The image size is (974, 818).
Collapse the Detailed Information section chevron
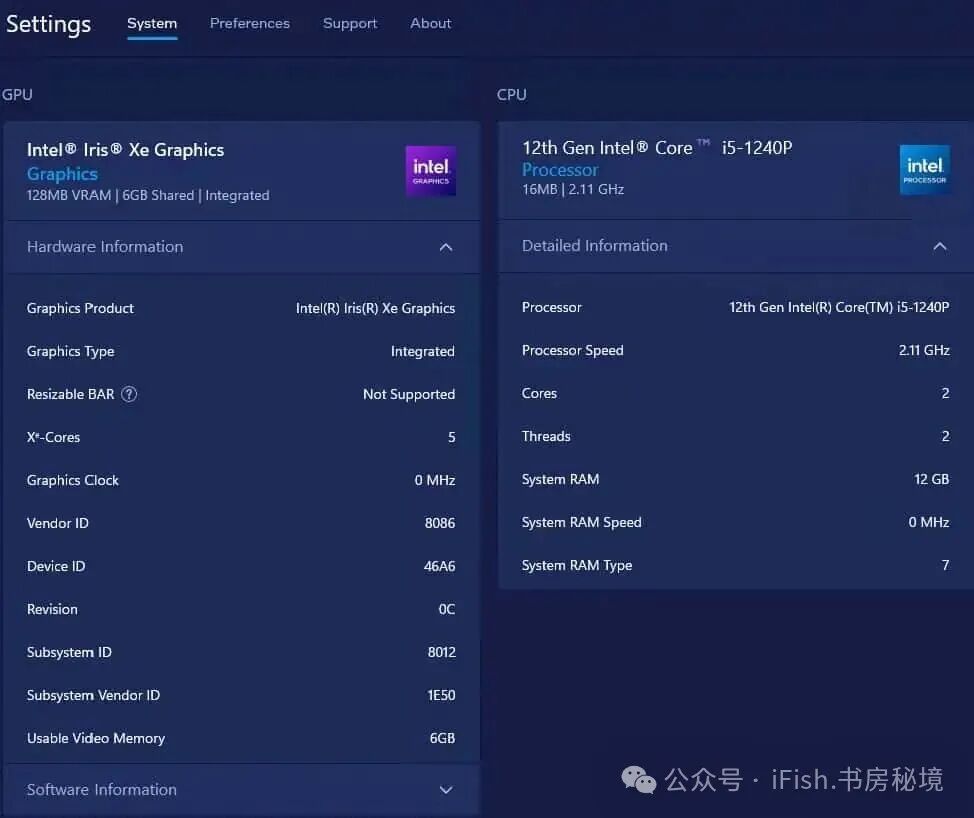pyautogui.click(x=940, y=246)
